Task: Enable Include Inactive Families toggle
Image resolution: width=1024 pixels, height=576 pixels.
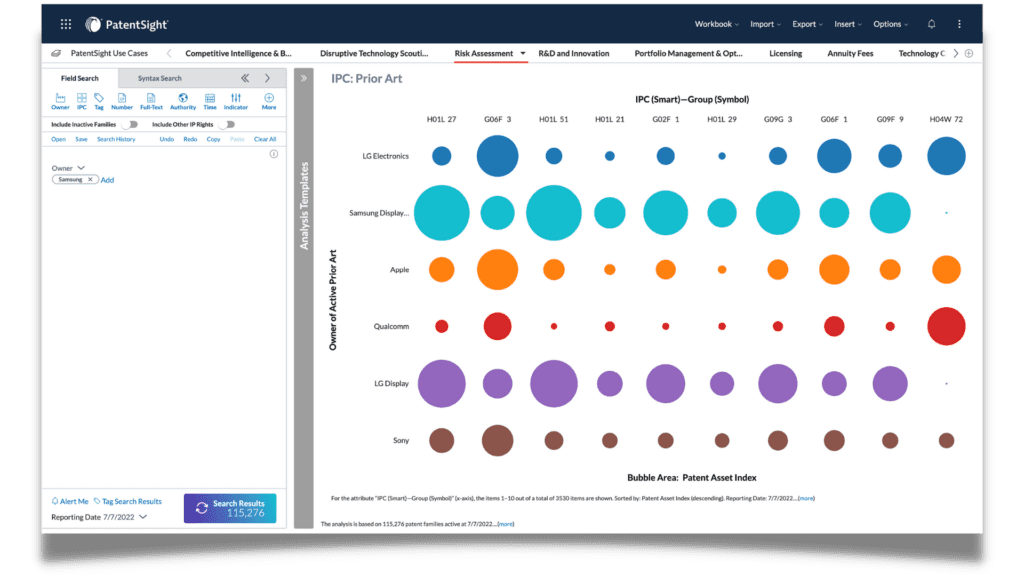Action: [130, 124]
